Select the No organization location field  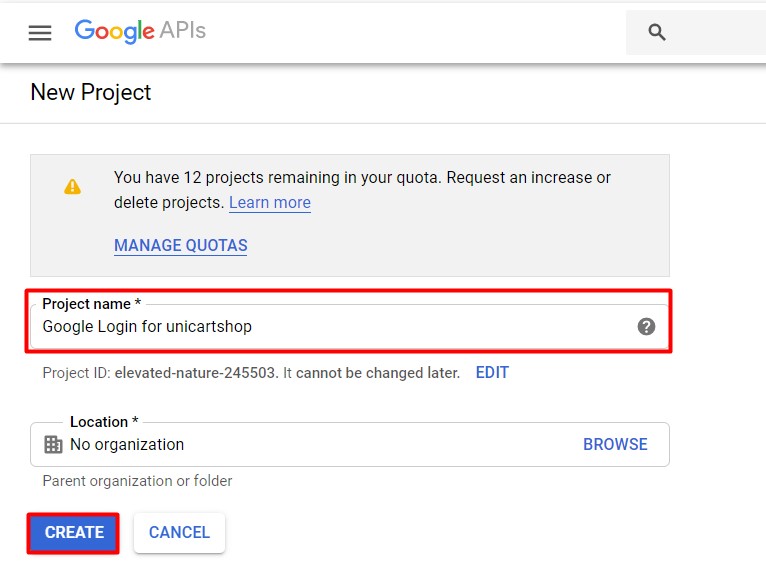pos(350,445)
